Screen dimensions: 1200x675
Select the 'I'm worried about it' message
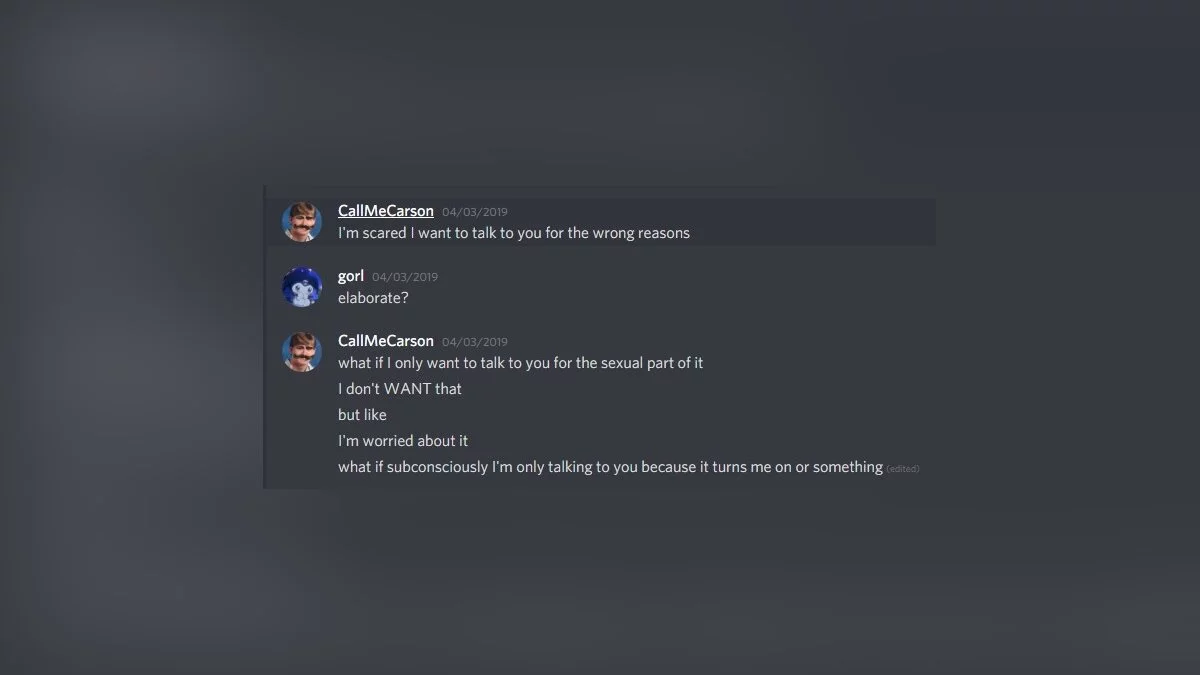click(x=402, y=441)
